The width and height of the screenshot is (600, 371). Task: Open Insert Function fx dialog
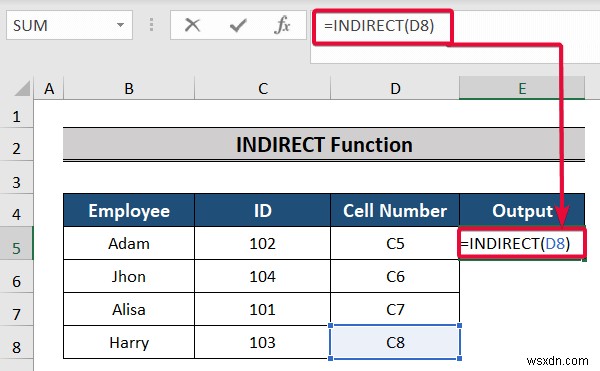coord(282,25)
